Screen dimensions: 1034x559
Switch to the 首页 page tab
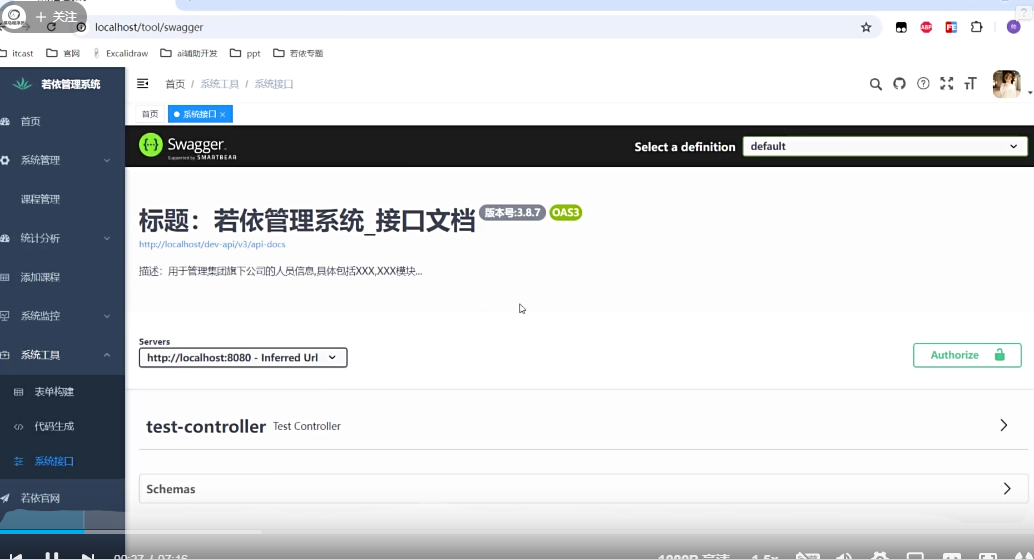pos(150,114)
